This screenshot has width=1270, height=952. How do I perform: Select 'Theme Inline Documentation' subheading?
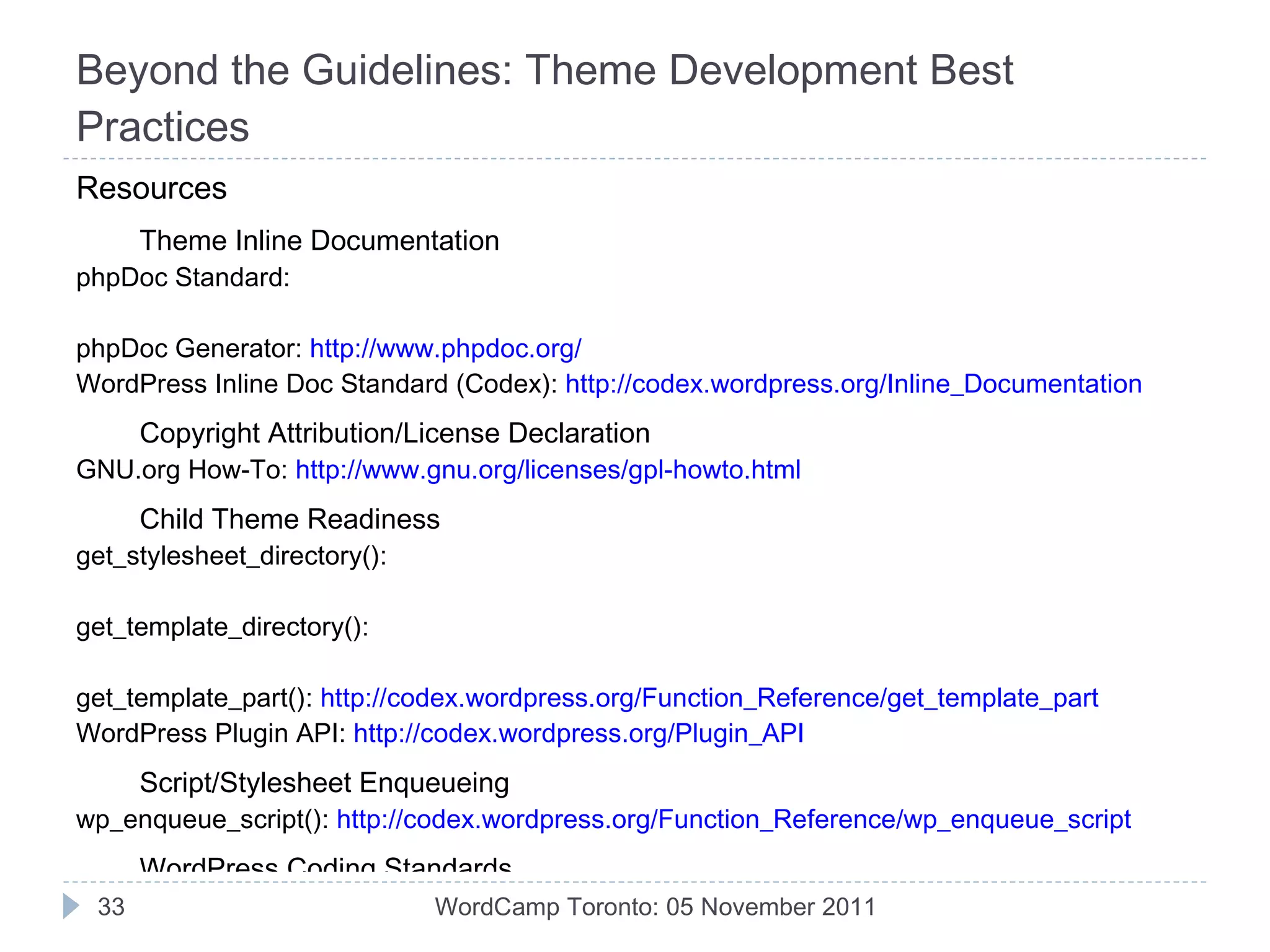[319, 240]
